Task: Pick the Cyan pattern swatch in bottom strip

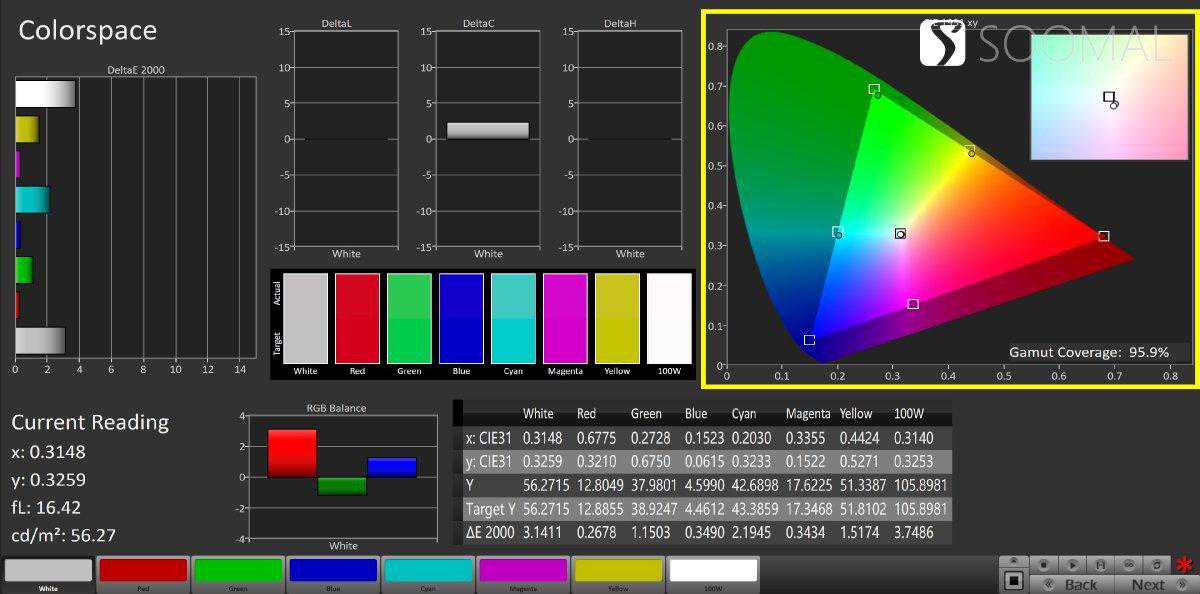Action: point(428,570)
